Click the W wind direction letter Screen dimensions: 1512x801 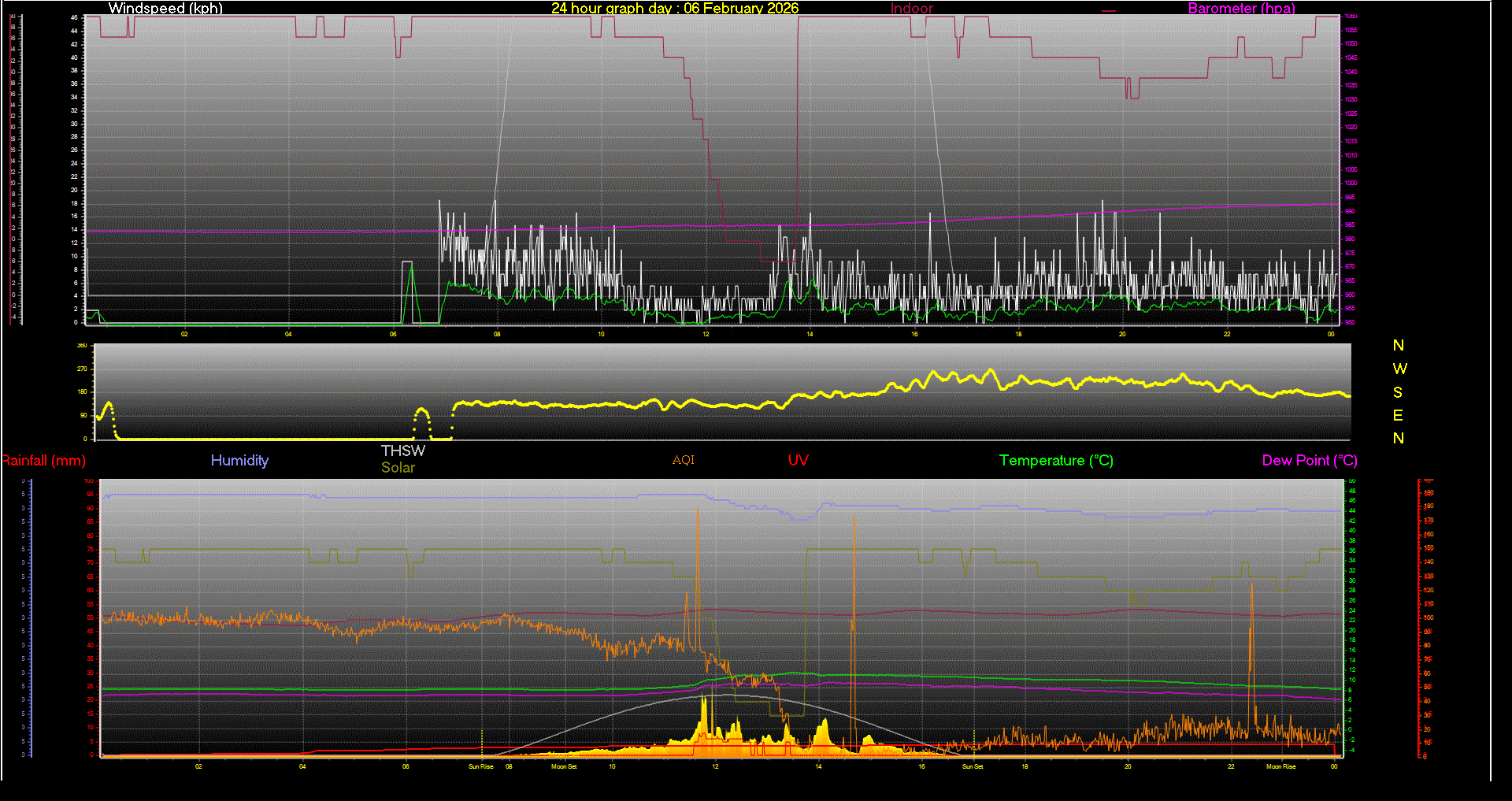[x=1399, y=369]
